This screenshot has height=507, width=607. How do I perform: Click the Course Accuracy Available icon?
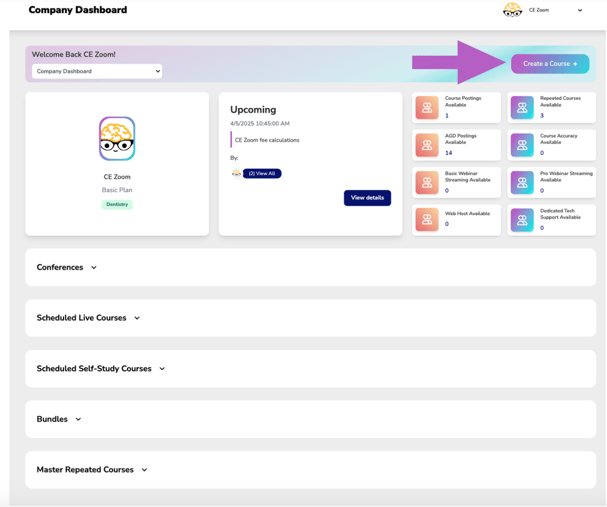pos(522,145)
